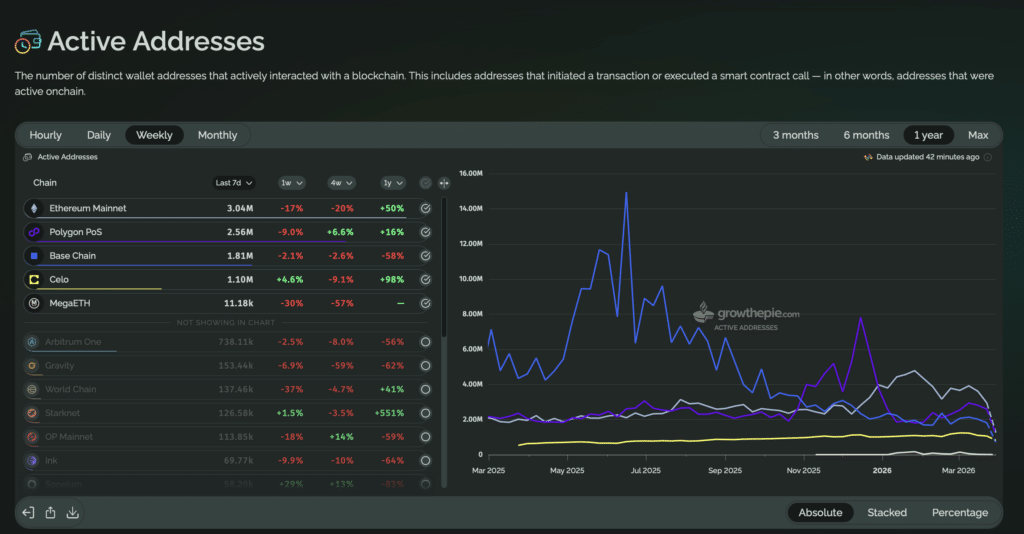Image resolution: width=1024 pixels, height=534 pixels.
Task: Click the select-all chains icon in header
Action: (425, 183)
